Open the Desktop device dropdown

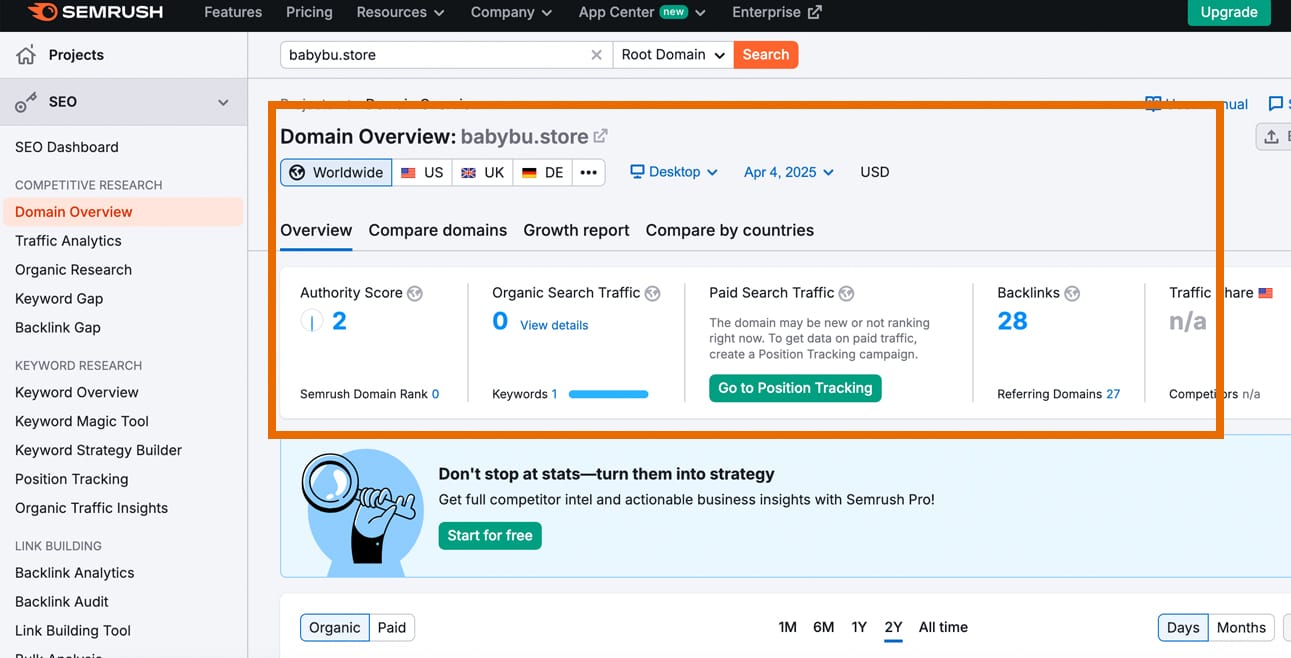point(674,172)
